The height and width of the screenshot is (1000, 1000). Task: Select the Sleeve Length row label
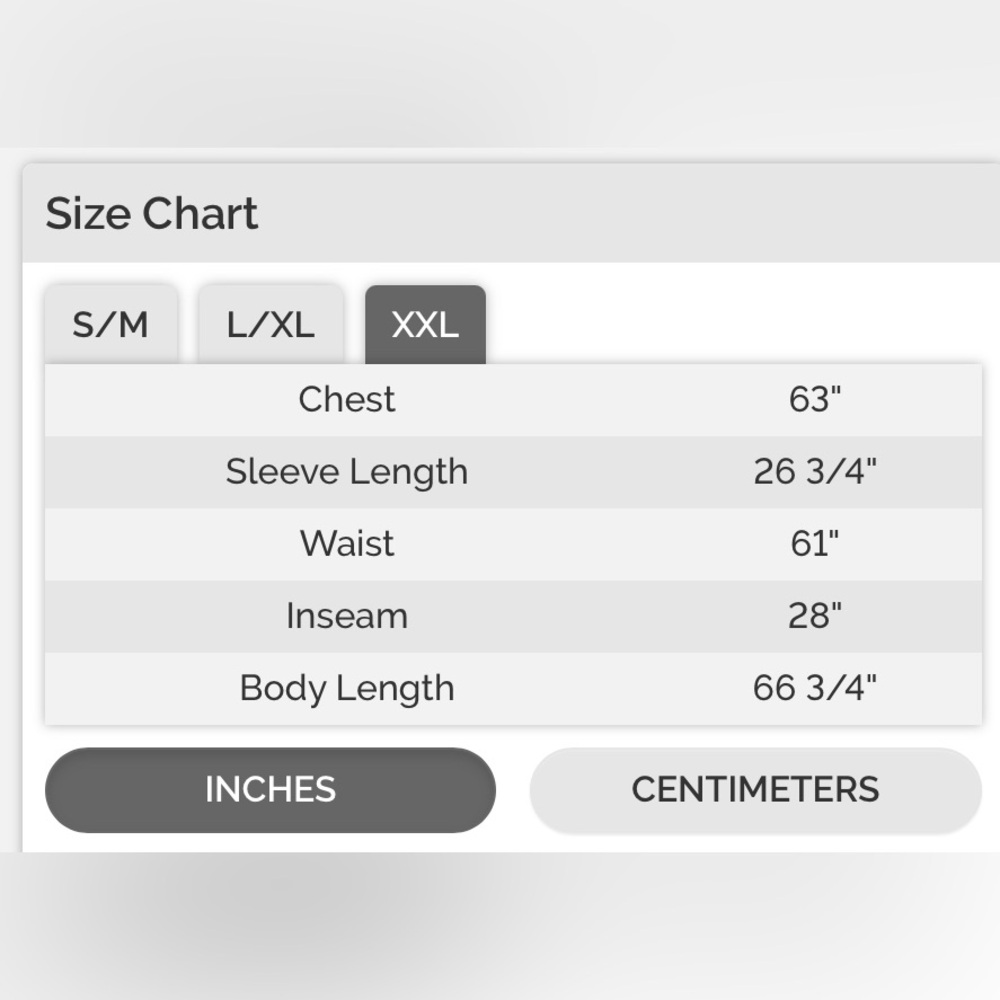(x=347, y=473)
